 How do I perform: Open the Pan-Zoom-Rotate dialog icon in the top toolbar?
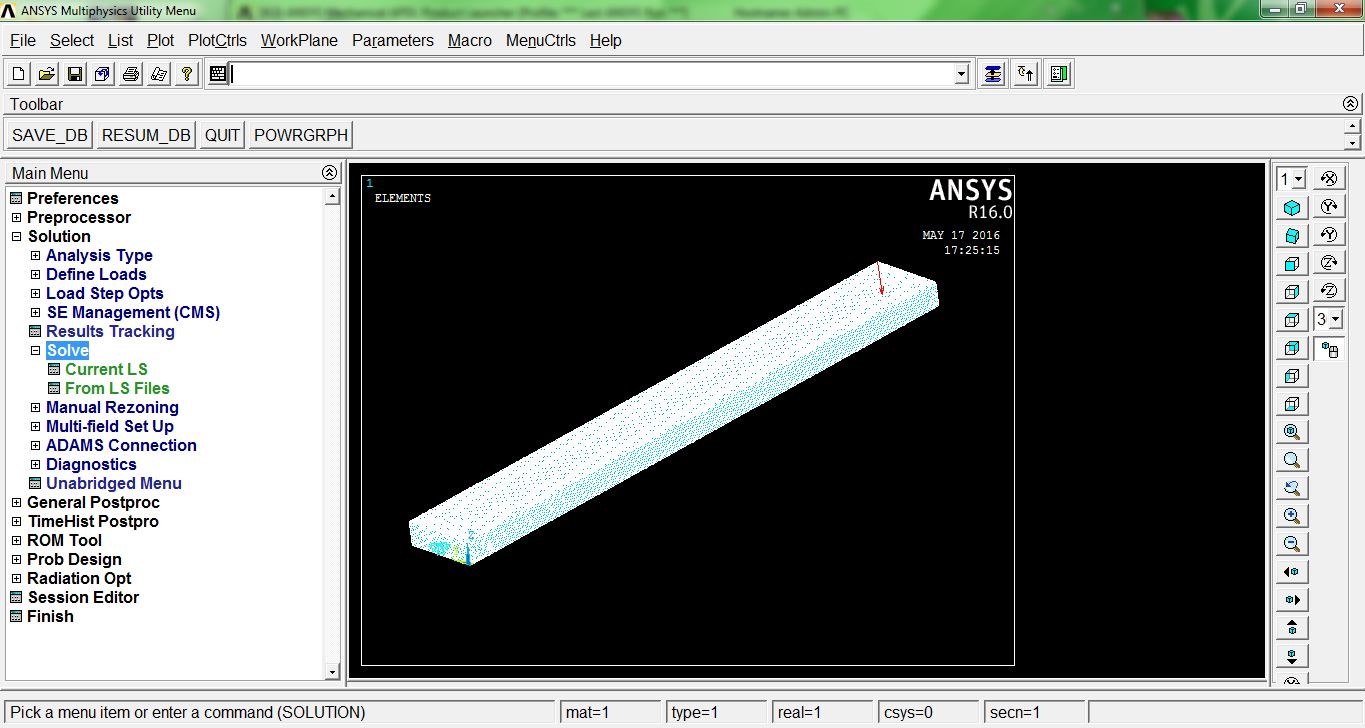[103, 74]
